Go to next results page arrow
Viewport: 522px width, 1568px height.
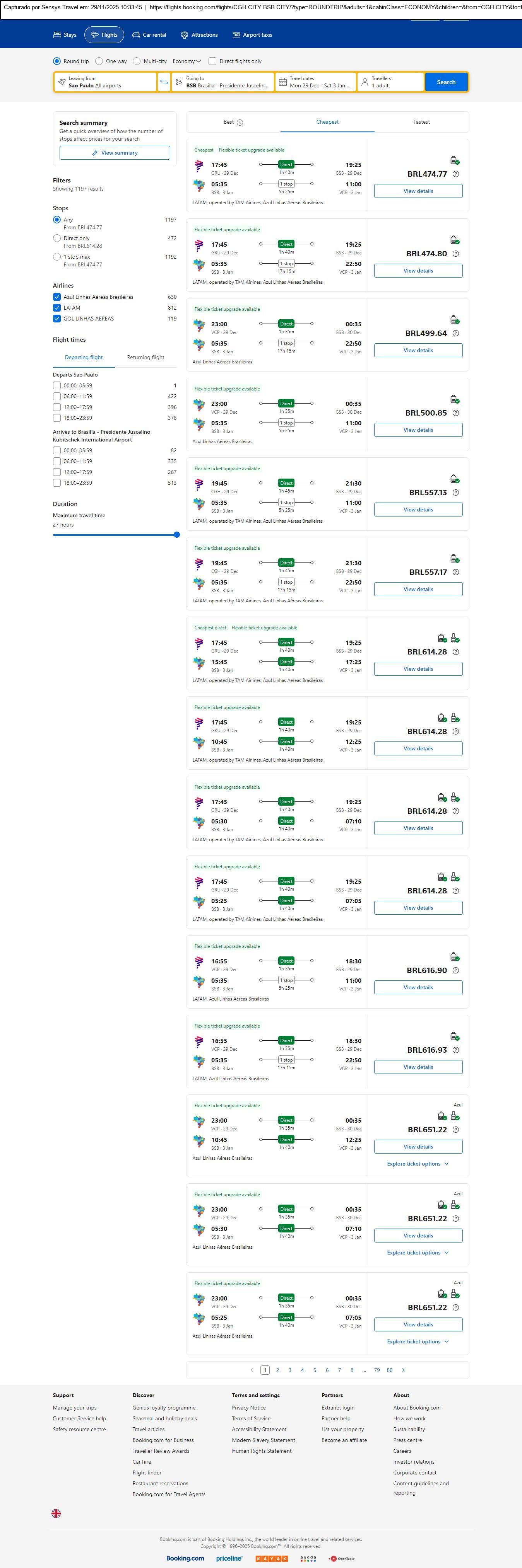(x=403, y=1370)
